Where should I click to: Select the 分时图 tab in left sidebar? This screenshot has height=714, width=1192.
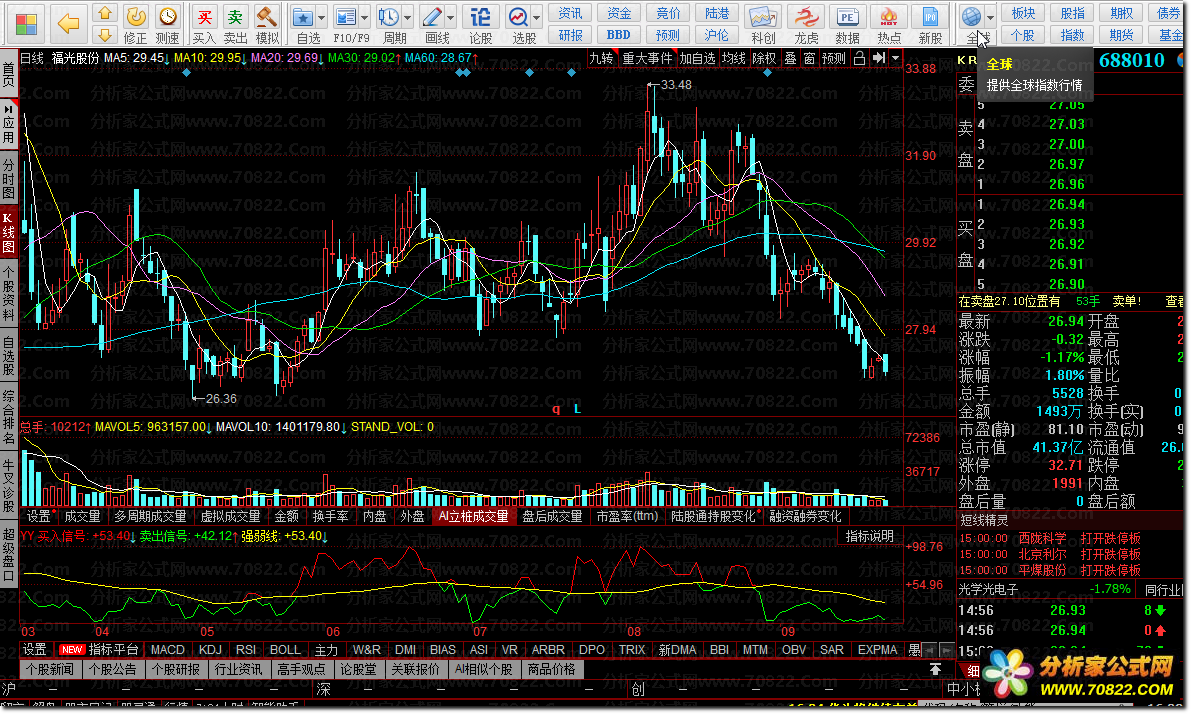point(8,177)
